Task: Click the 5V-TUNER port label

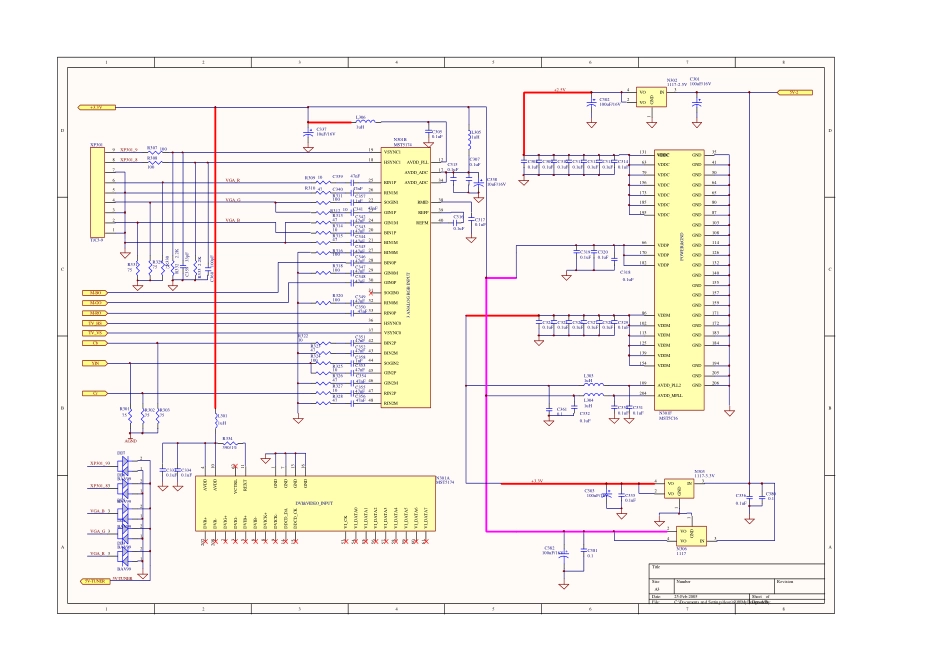Action: pos(94,580)
